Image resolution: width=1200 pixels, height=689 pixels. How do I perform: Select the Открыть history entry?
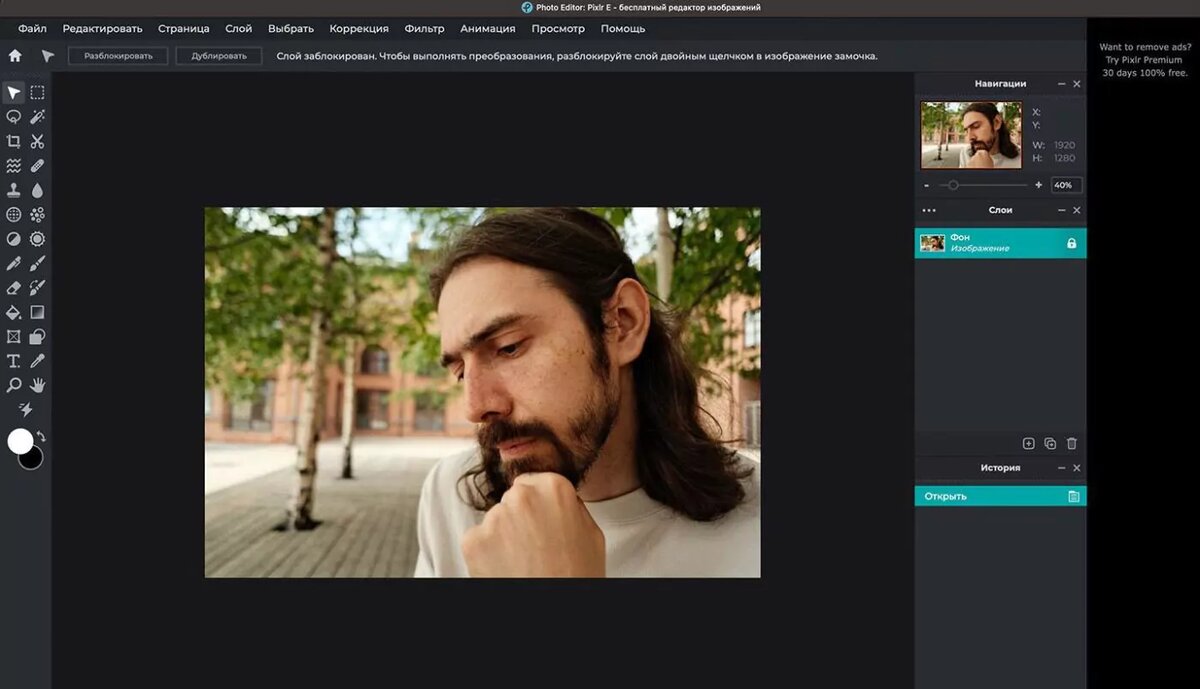click(1000, 496)
